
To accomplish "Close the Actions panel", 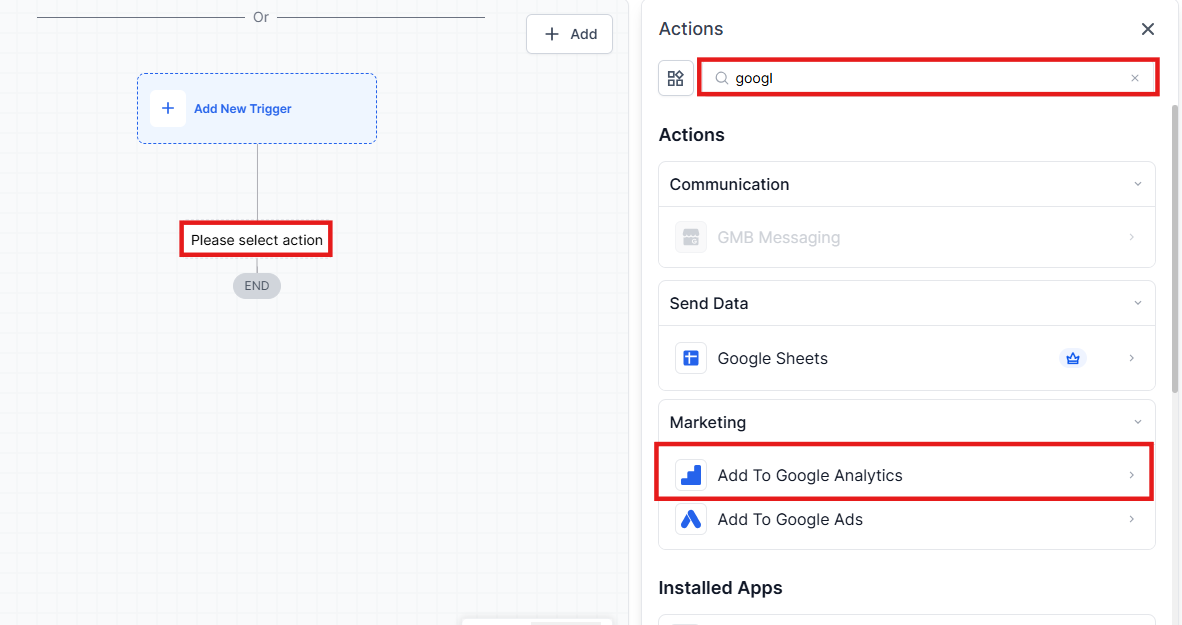I will point(1147,29).
